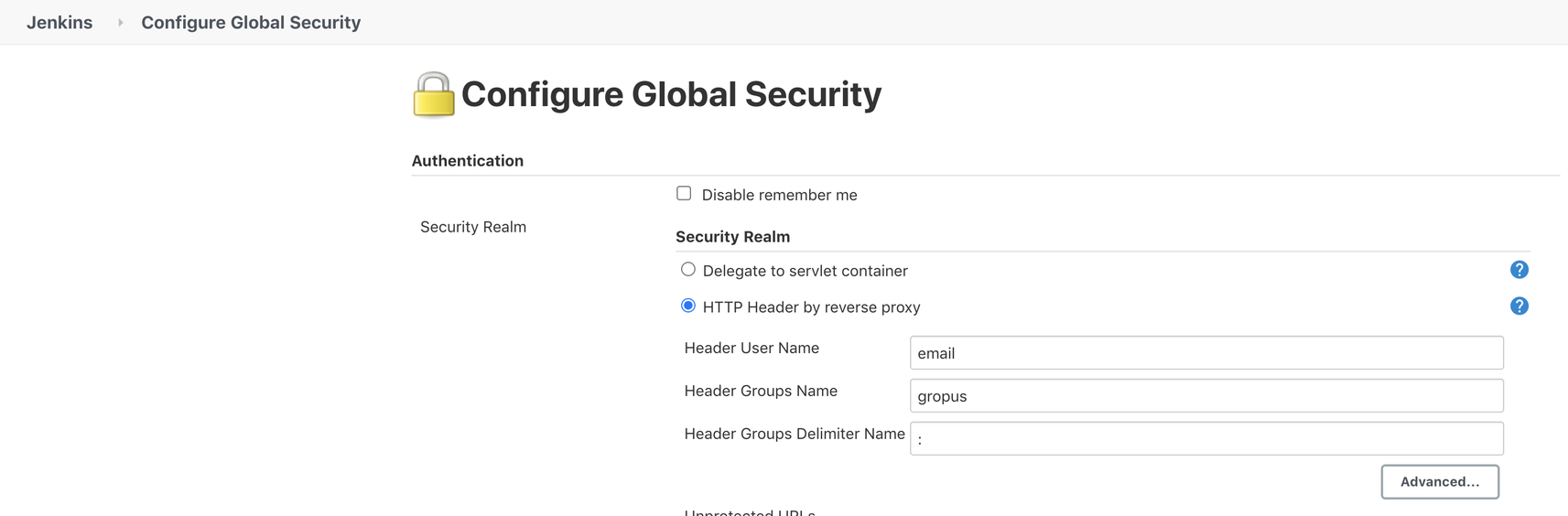
Task: Click the bold Security Realm heading
Action: coord(732,237)
